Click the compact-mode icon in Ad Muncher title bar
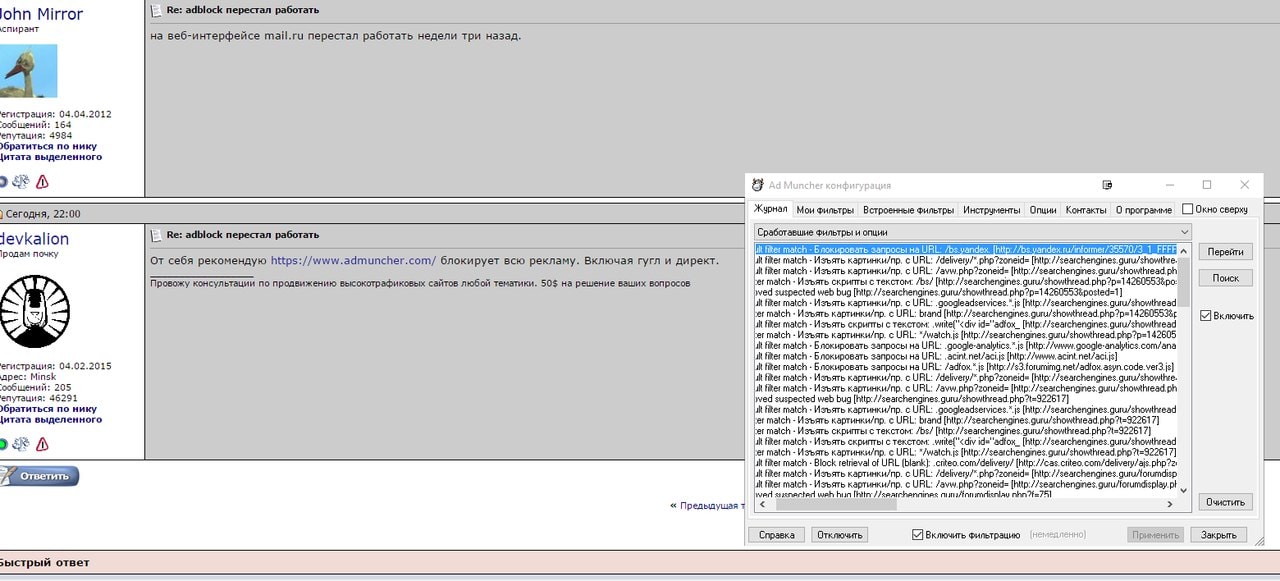 pos(1107,185)
